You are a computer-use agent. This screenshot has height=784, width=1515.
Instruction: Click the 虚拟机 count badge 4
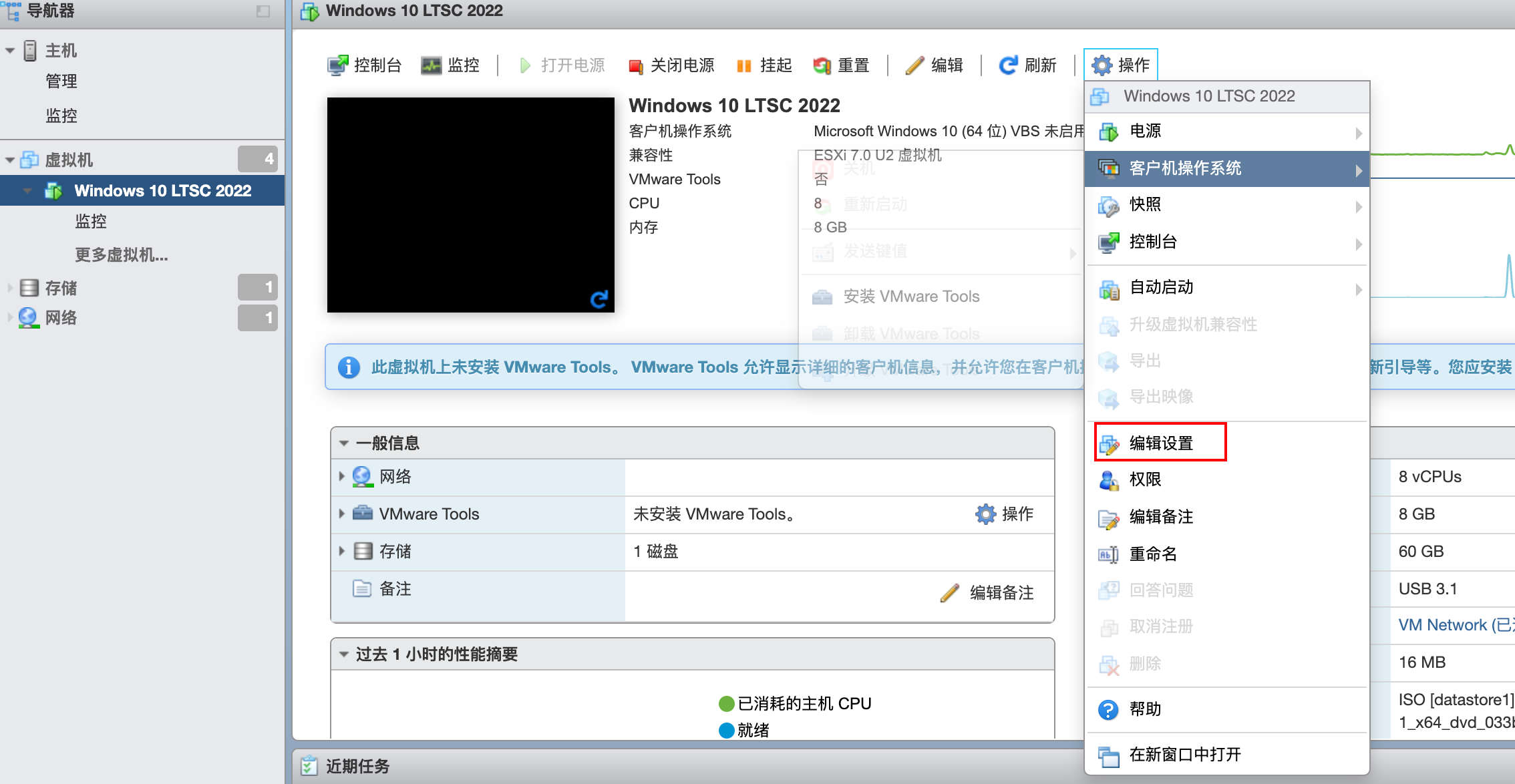(x=258, y=159)
